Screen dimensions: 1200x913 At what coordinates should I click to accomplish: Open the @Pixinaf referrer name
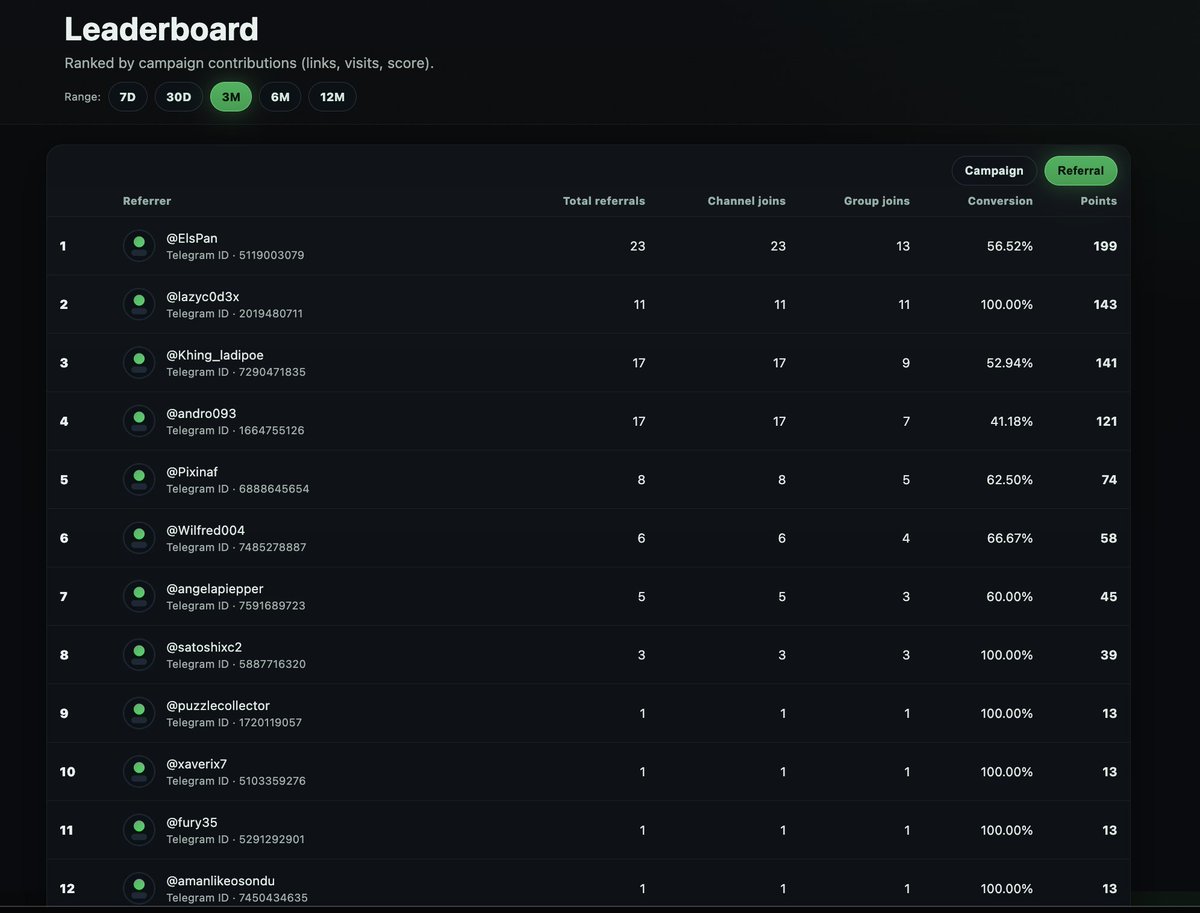[192, 472]
